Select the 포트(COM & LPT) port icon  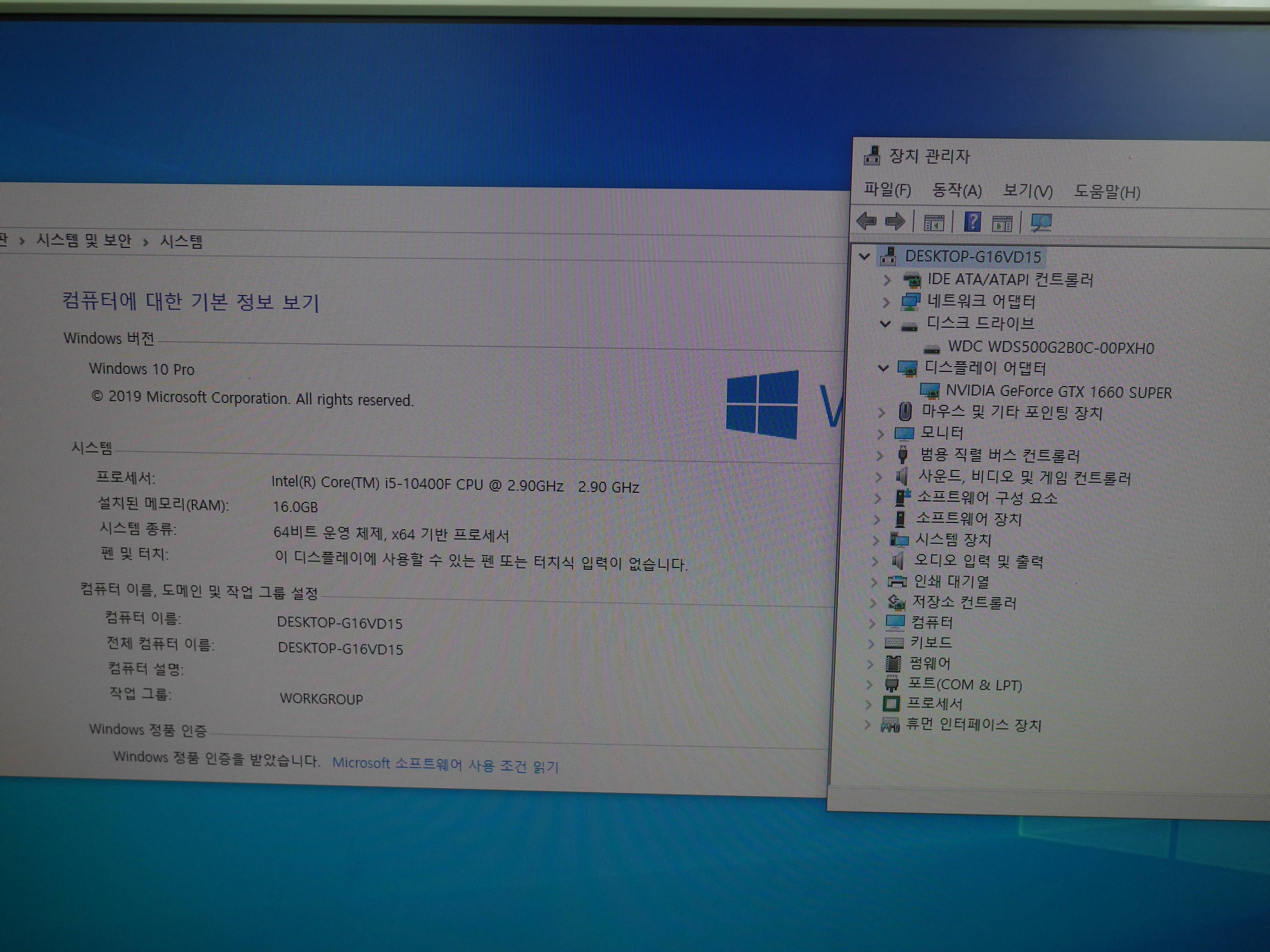point(892,683)
